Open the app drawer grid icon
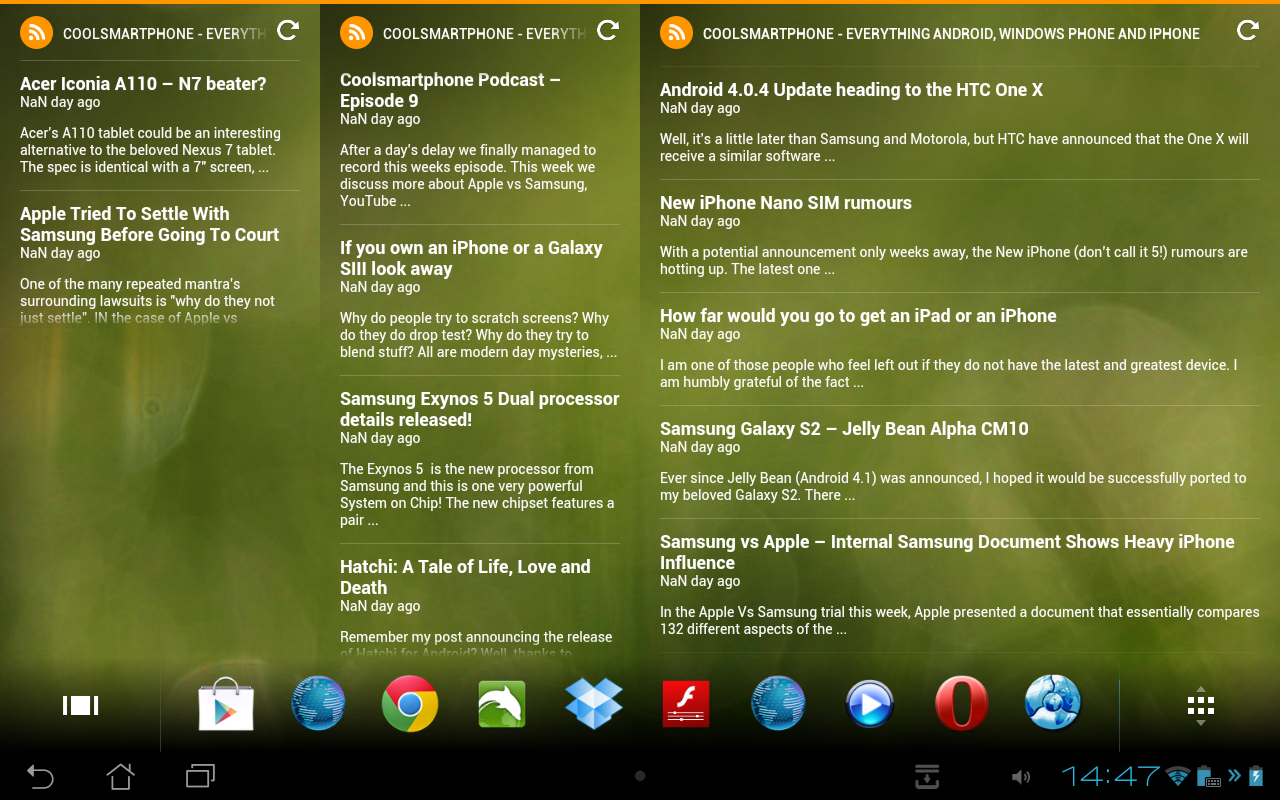1280x800 pixels. click(x=1201, y=707)
